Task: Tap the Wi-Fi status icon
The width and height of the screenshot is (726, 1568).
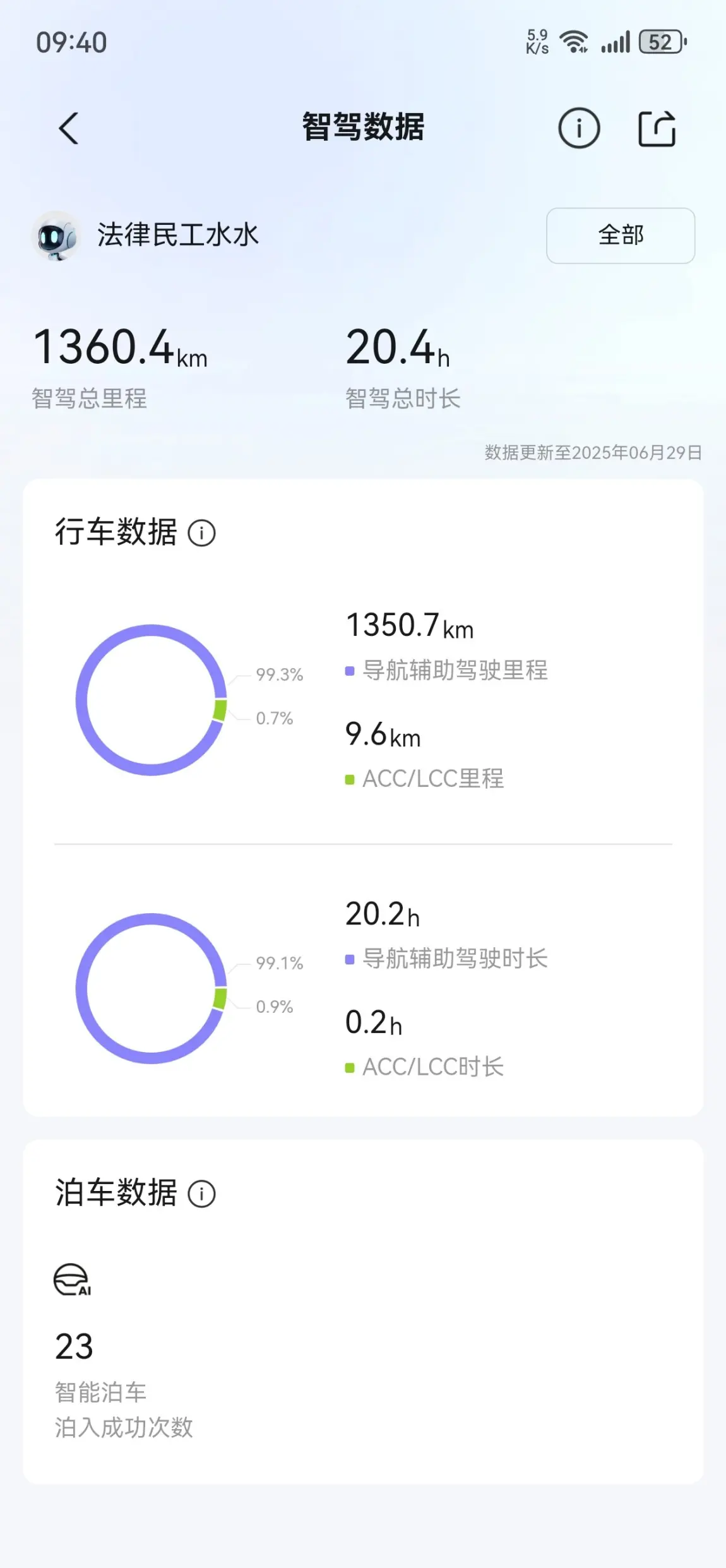Action: click(x=574, y=42)
